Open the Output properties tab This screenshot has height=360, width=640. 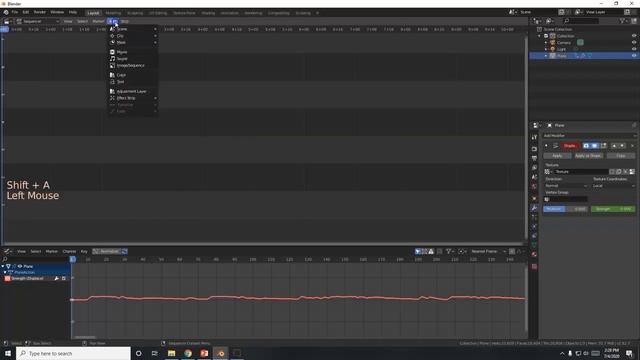coord(534,158)
